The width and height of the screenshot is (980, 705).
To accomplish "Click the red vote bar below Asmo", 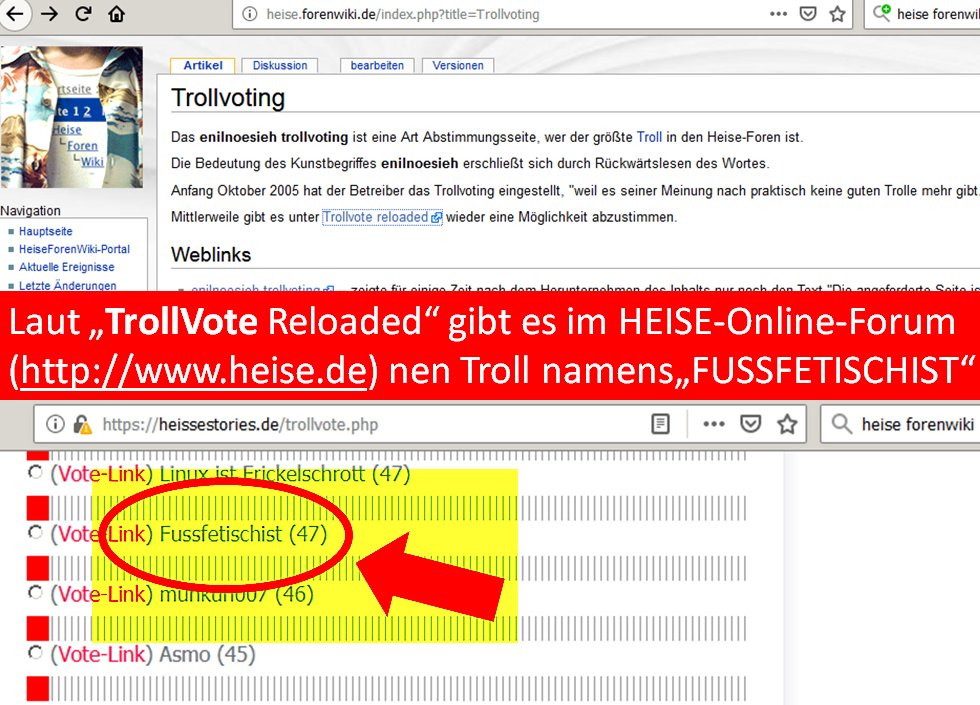I will point(38,688).
